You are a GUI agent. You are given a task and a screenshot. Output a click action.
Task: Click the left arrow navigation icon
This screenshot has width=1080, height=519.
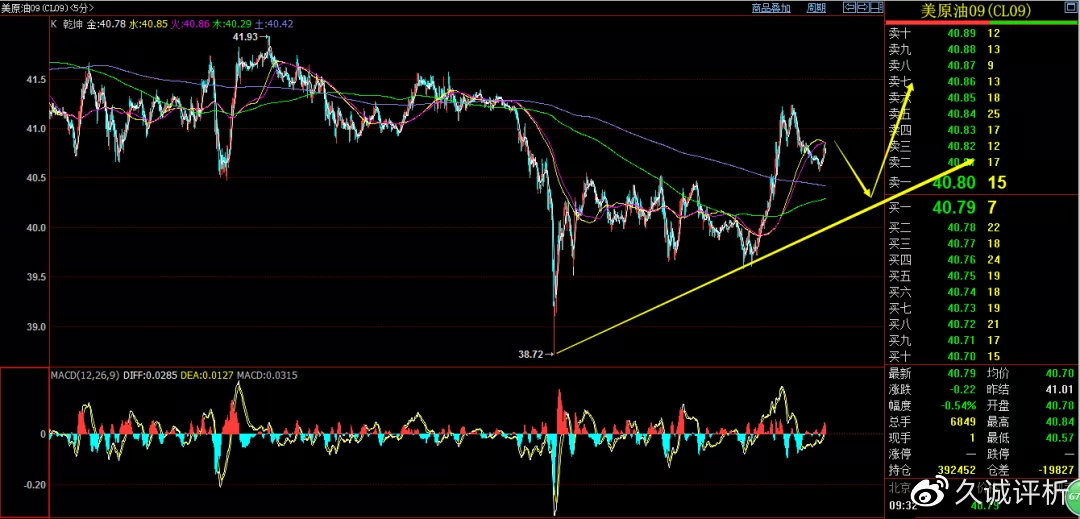point(849,8)
